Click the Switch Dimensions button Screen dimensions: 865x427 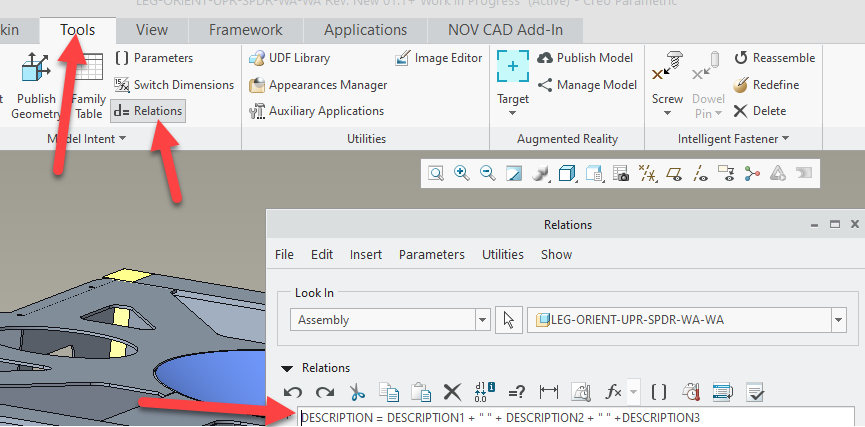(175, 85)
